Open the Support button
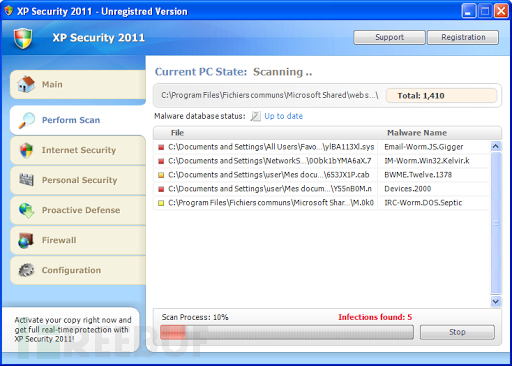Image resolution: width=512 pixels, height=366 pixels. pyautogui.click(x=389, y=37)
